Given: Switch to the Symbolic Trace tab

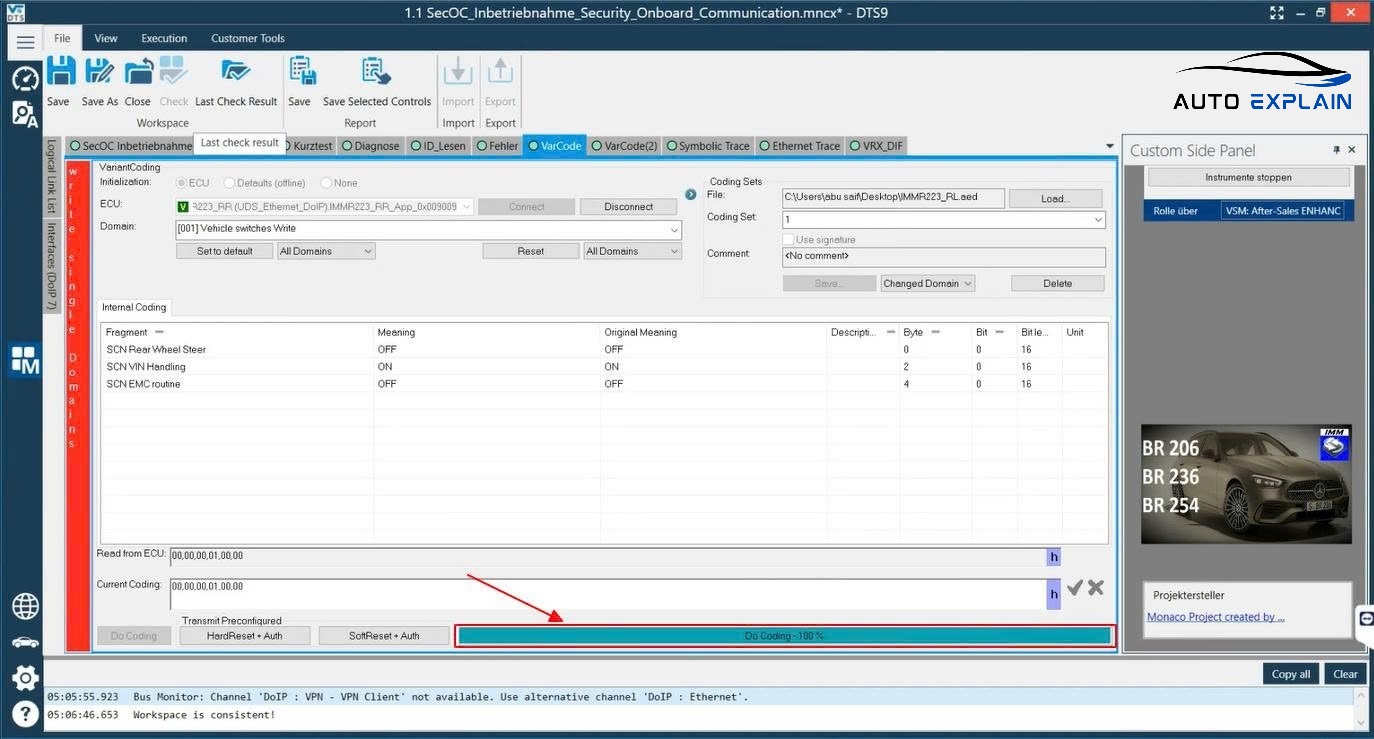Looking at the screenshot, I should tap(707, 146).
